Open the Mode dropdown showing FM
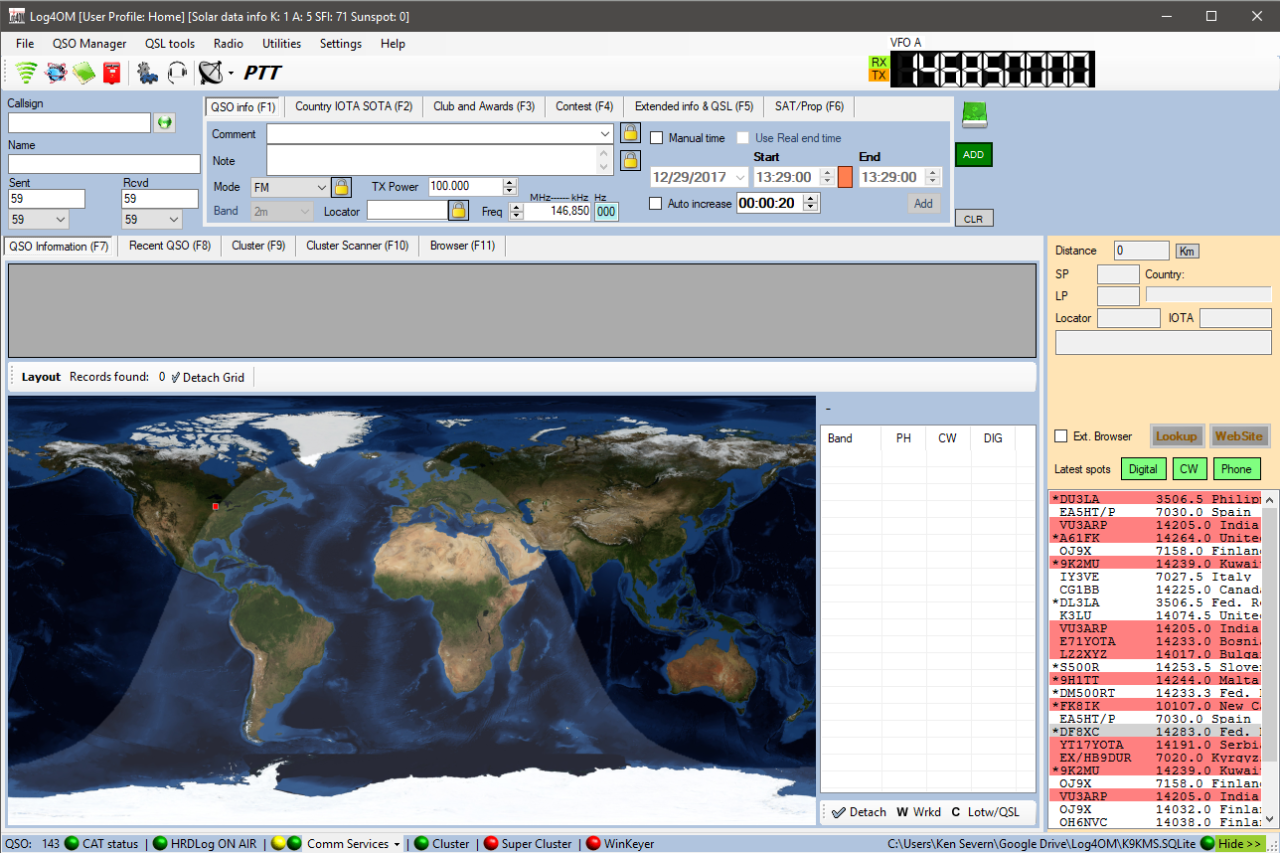Viewport: 1280px width, 853px height. point(321,187)
